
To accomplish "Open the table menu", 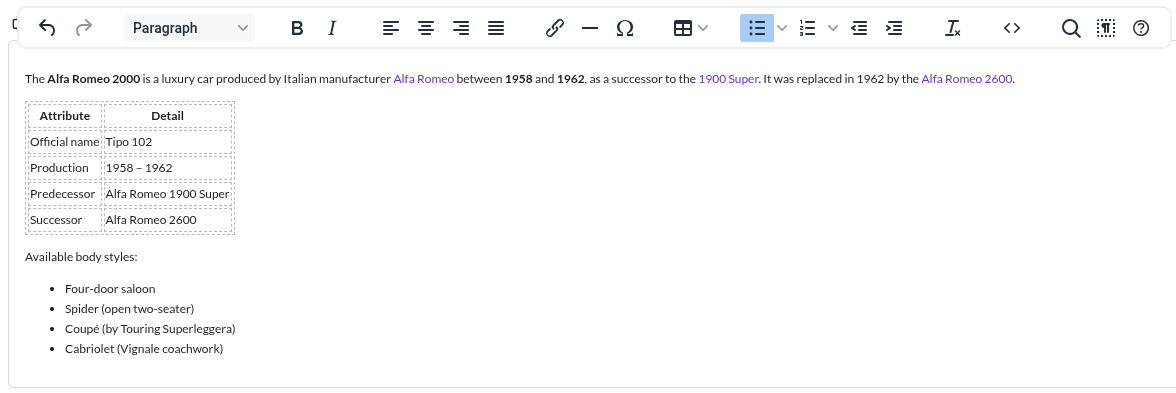I will click(x=690, y=28).
